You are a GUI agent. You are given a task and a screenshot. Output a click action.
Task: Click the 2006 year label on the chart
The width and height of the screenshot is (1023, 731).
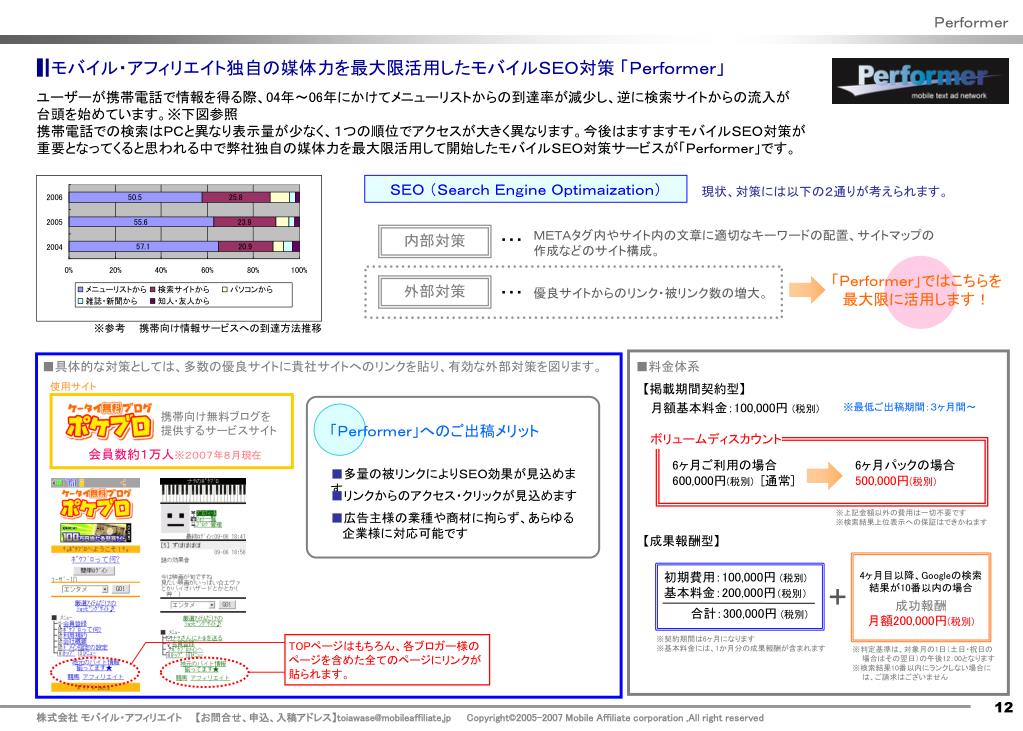[54, 197]
